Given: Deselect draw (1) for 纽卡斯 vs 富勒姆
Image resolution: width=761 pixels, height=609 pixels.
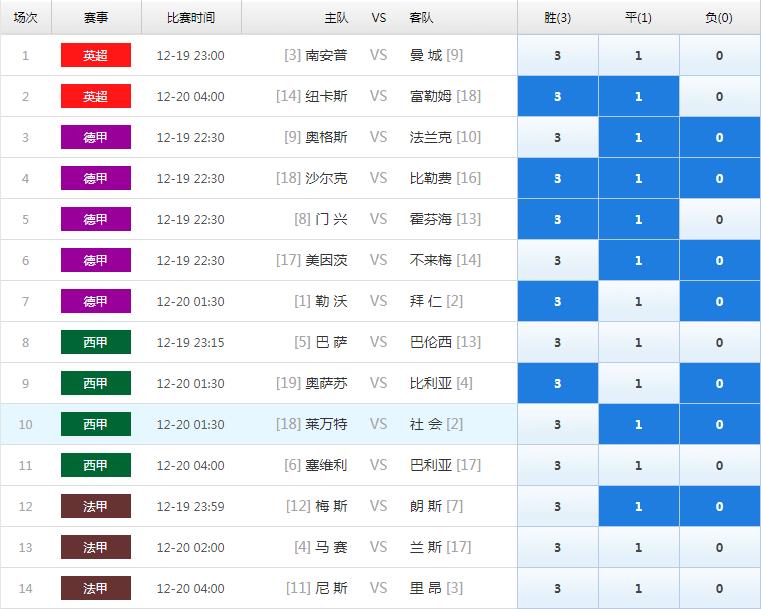Looking at the screenshot, I should (639, 96).
